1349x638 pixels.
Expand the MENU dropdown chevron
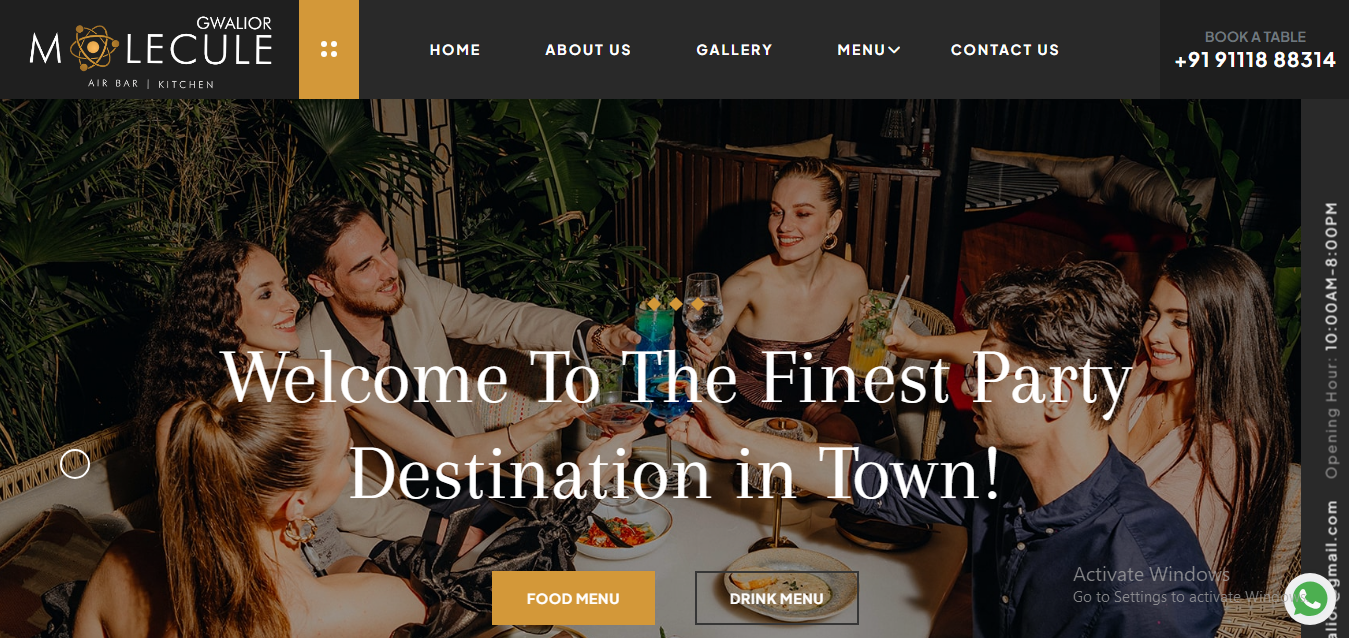tap(894, 49)
